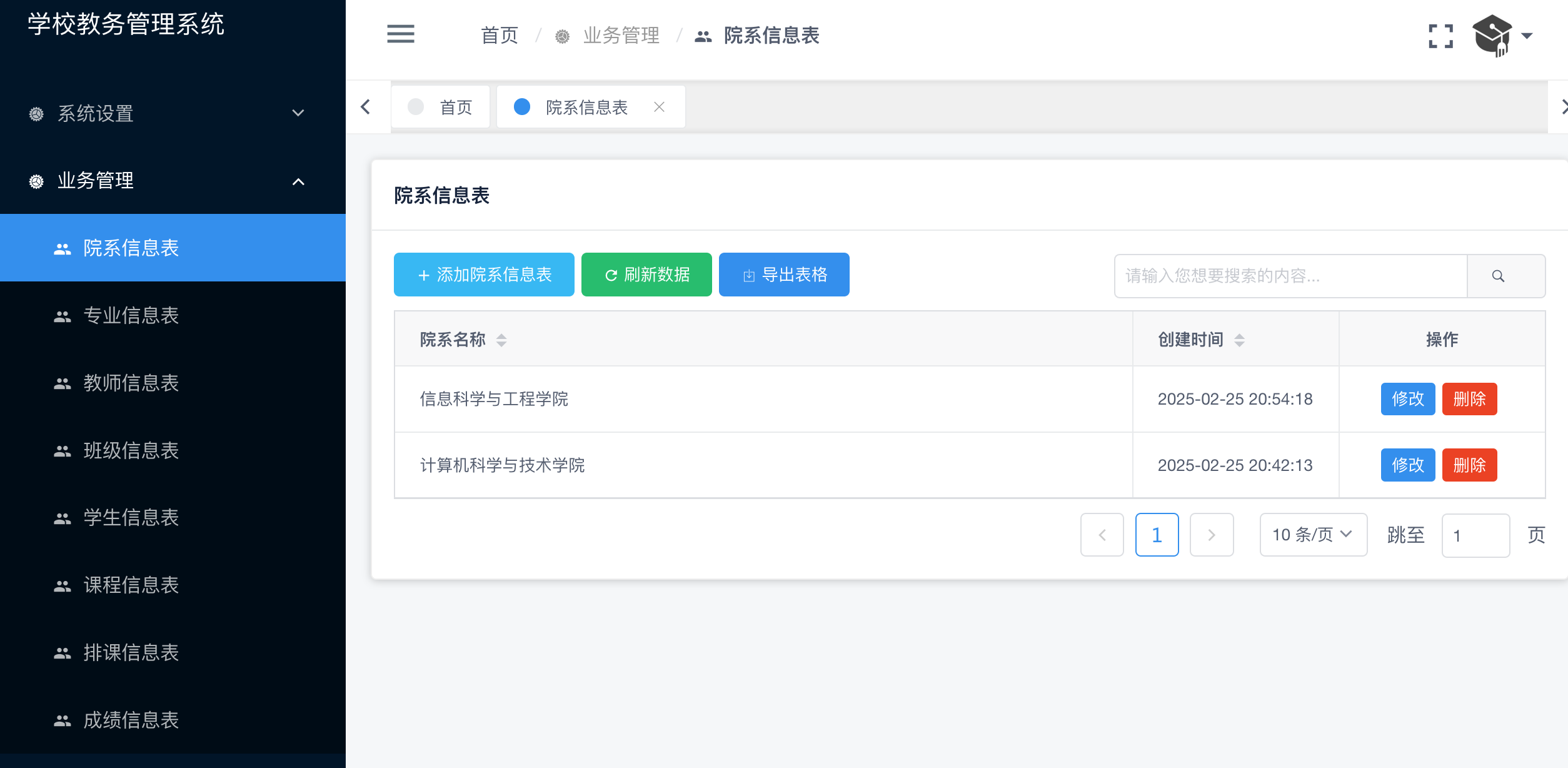Click the search input field
Image resolution: width=1568 pixels, height=768 pixels.
click(x=1288, y=276)
